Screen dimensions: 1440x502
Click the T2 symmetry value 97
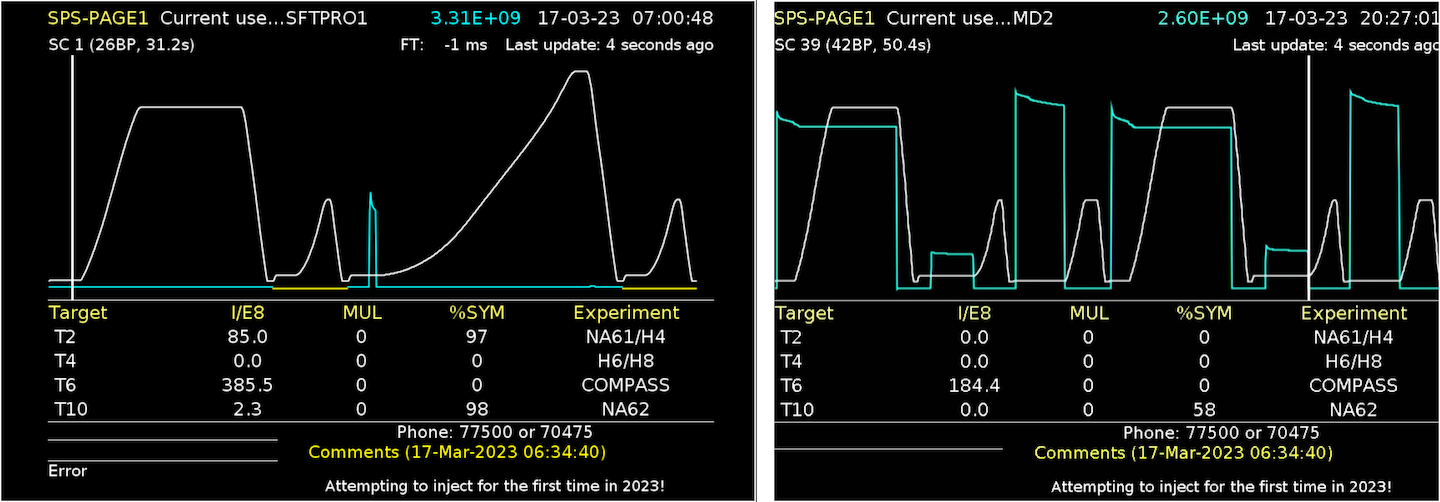[476, 337]
